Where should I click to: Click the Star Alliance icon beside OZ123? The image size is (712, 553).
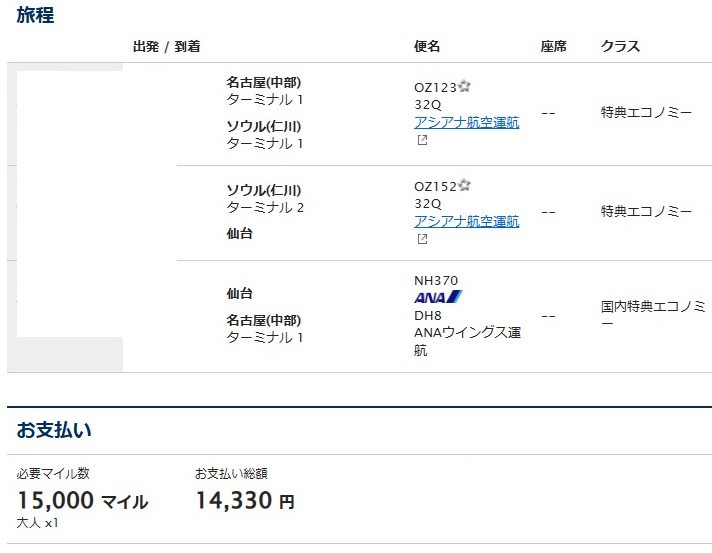pos(464,87)
